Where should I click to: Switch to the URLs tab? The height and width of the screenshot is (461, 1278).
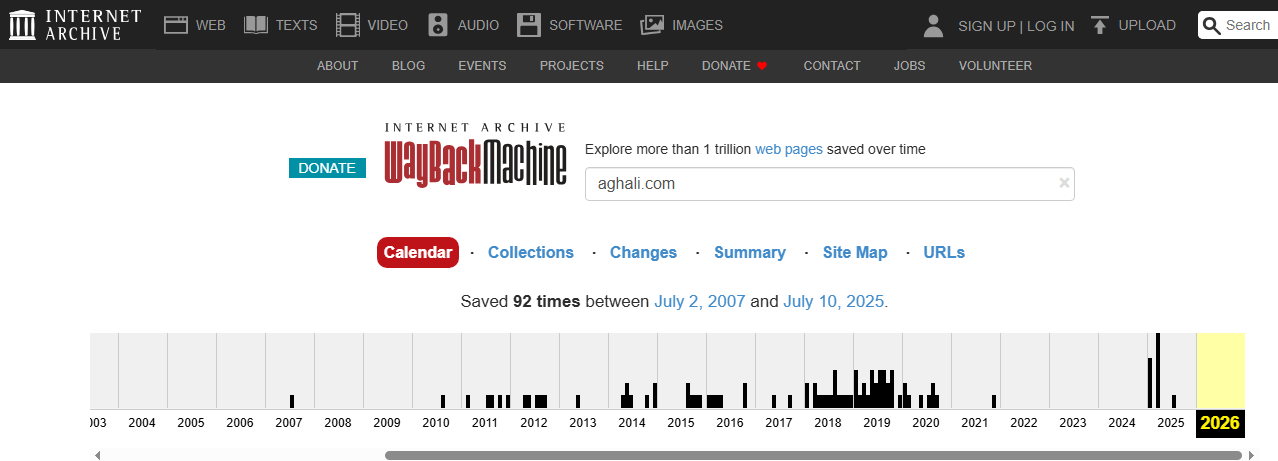coord(944,252)
